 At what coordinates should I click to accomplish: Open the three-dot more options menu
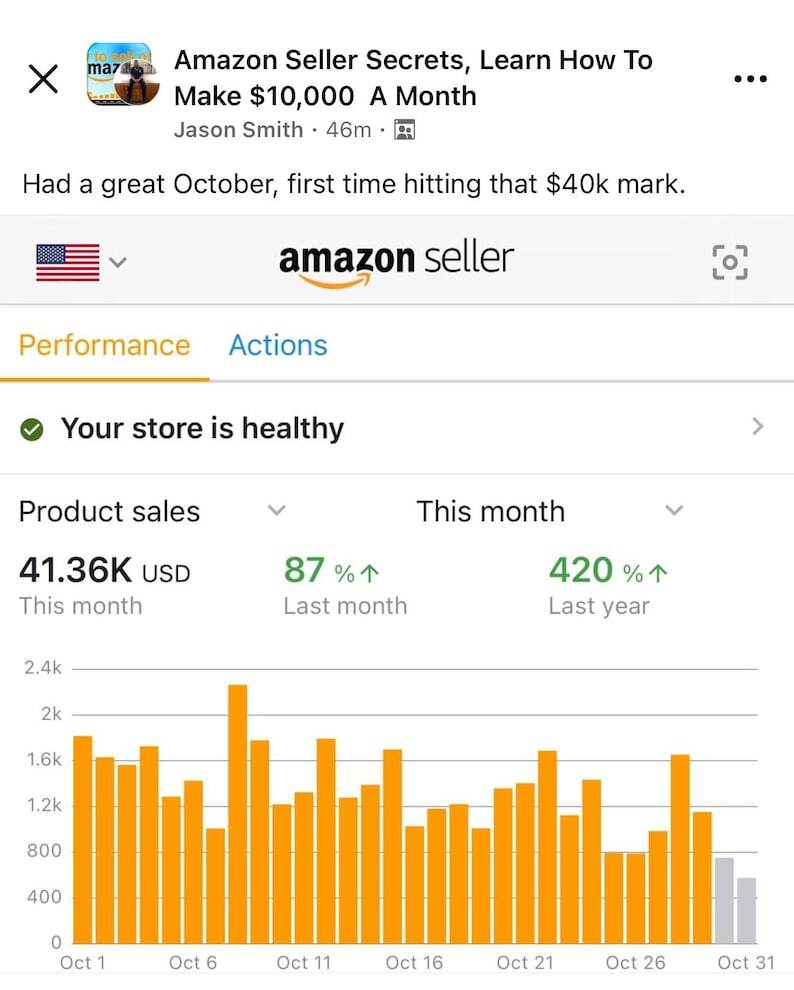point(749,80)
